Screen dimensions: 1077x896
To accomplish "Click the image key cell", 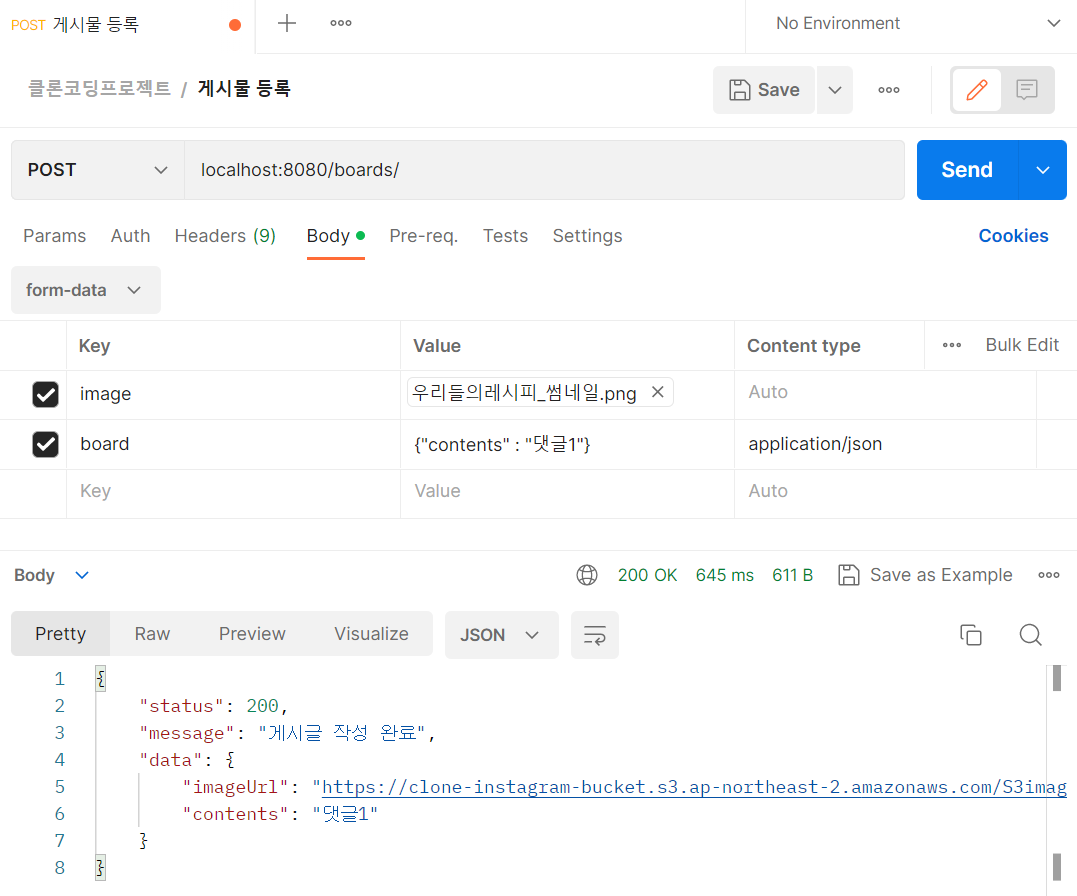I will (x=234, y=394).
